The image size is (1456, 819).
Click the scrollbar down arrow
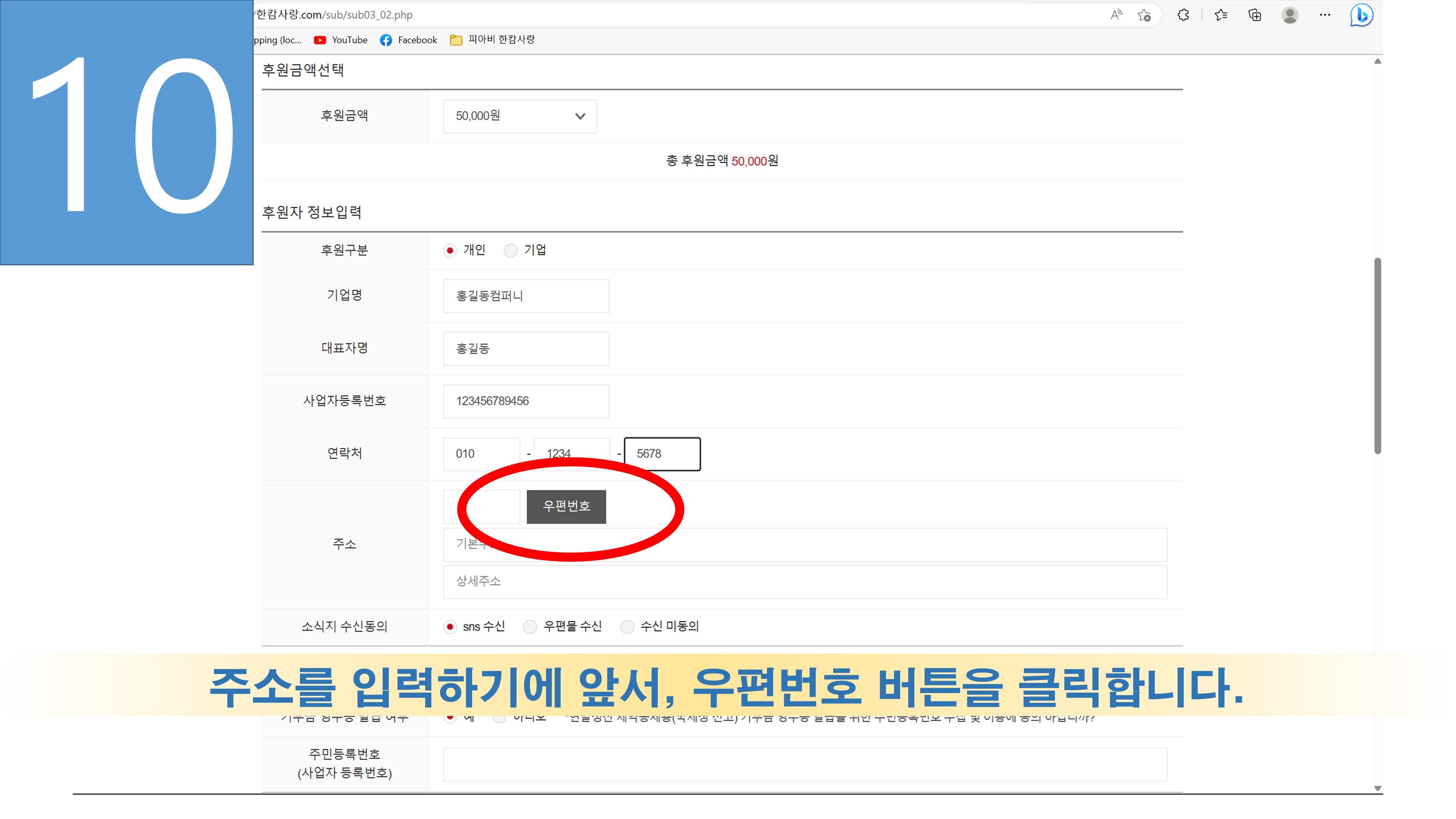[x=1378, y=788]
